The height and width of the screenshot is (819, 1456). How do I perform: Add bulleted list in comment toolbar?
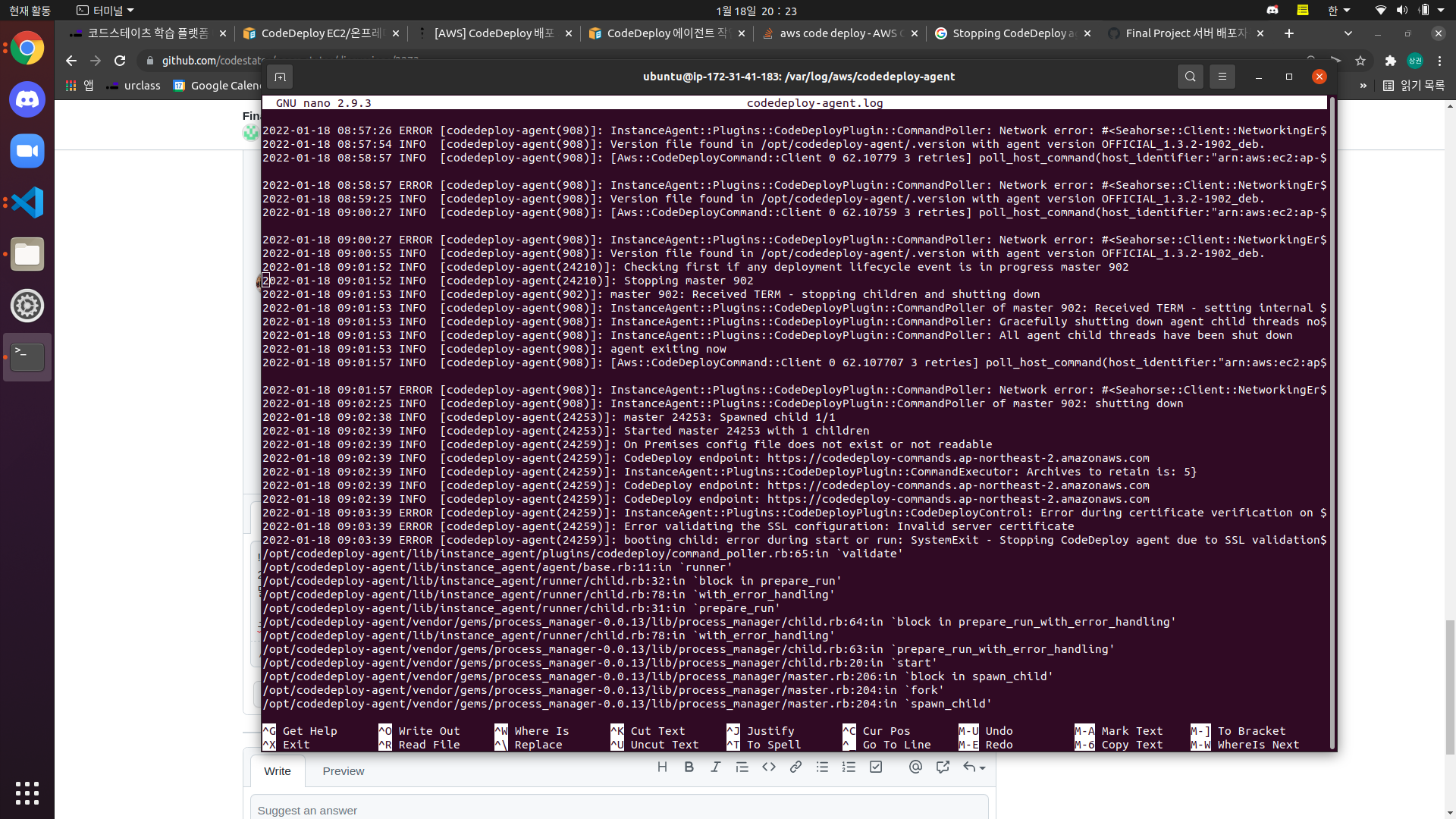coord(822,767)
